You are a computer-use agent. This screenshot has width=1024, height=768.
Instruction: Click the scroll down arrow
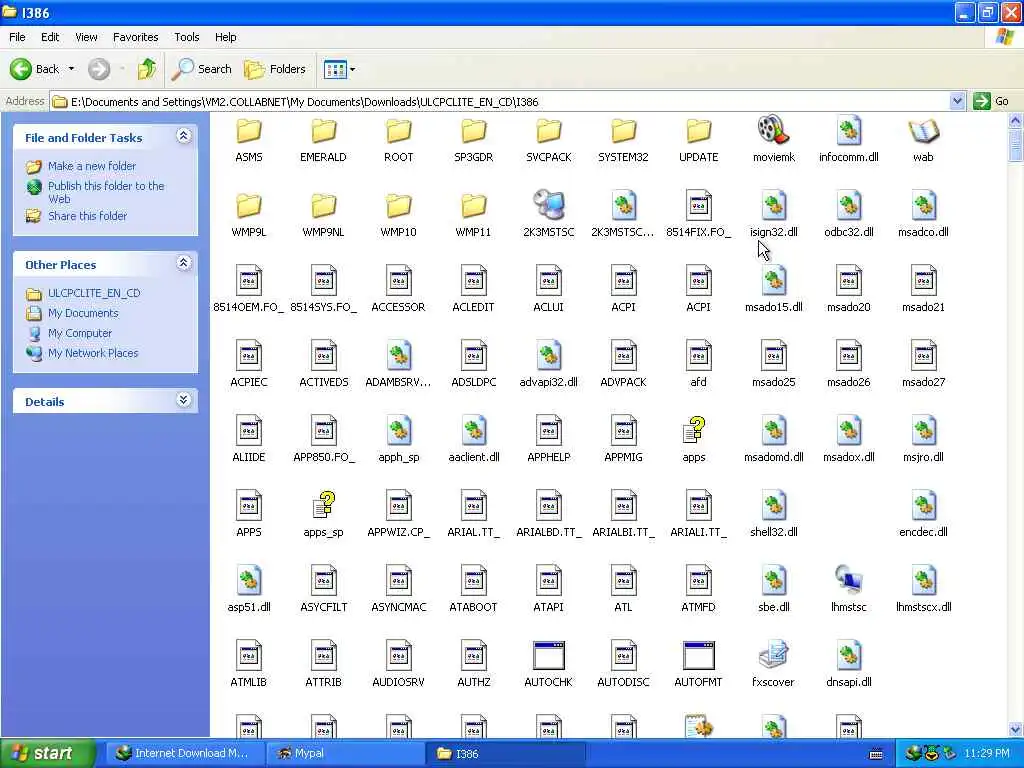[x=1016, y=729]
